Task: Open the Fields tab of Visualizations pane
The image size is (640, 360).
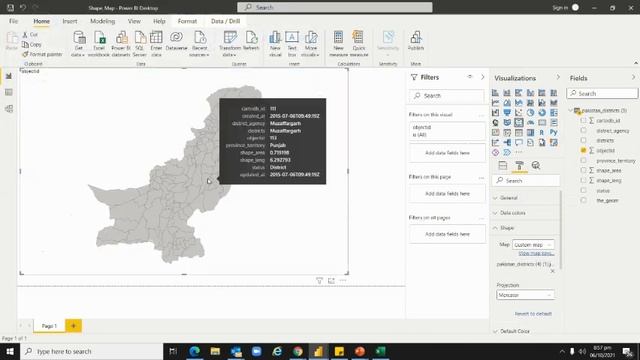Action: [x=503, y=165]
